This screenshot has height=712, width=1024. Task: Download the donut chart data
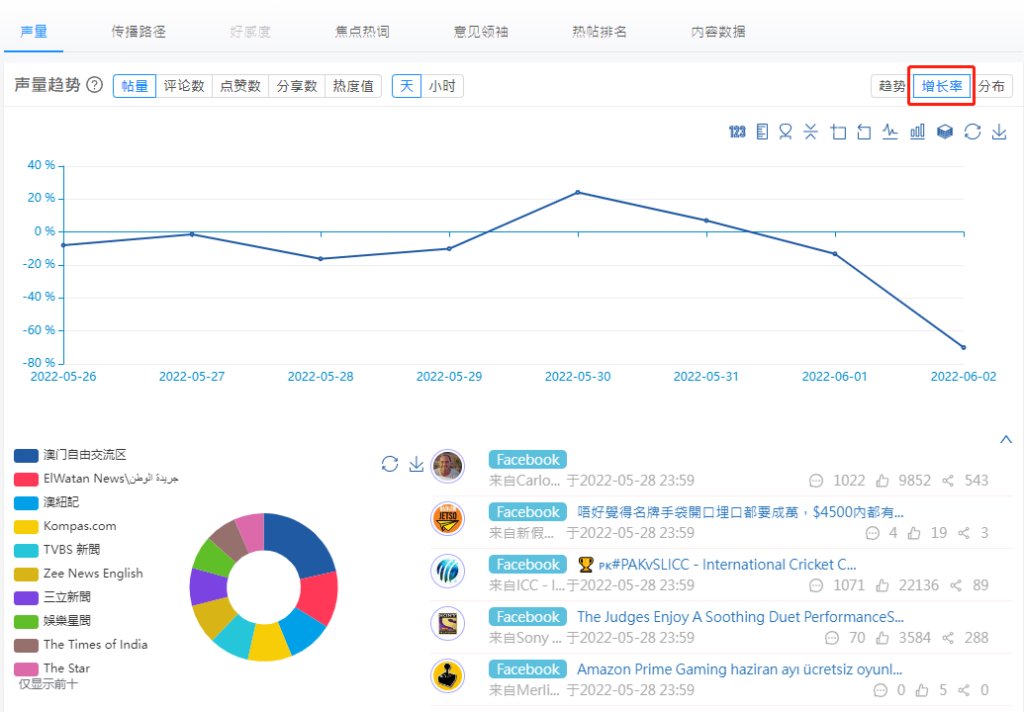coord(416,464)
